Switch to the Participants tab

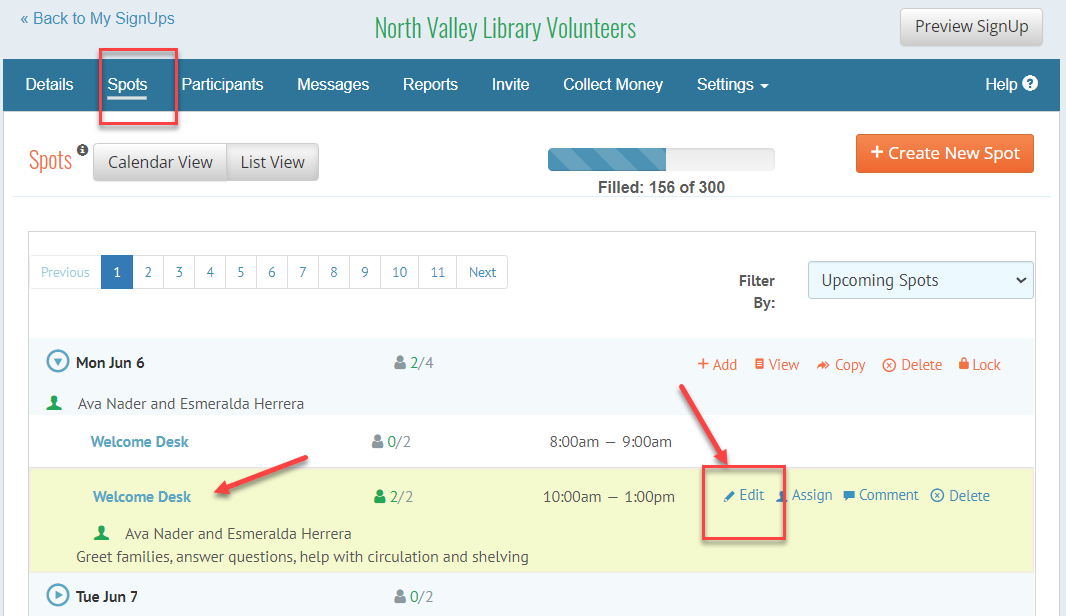[x=222, y=84]
